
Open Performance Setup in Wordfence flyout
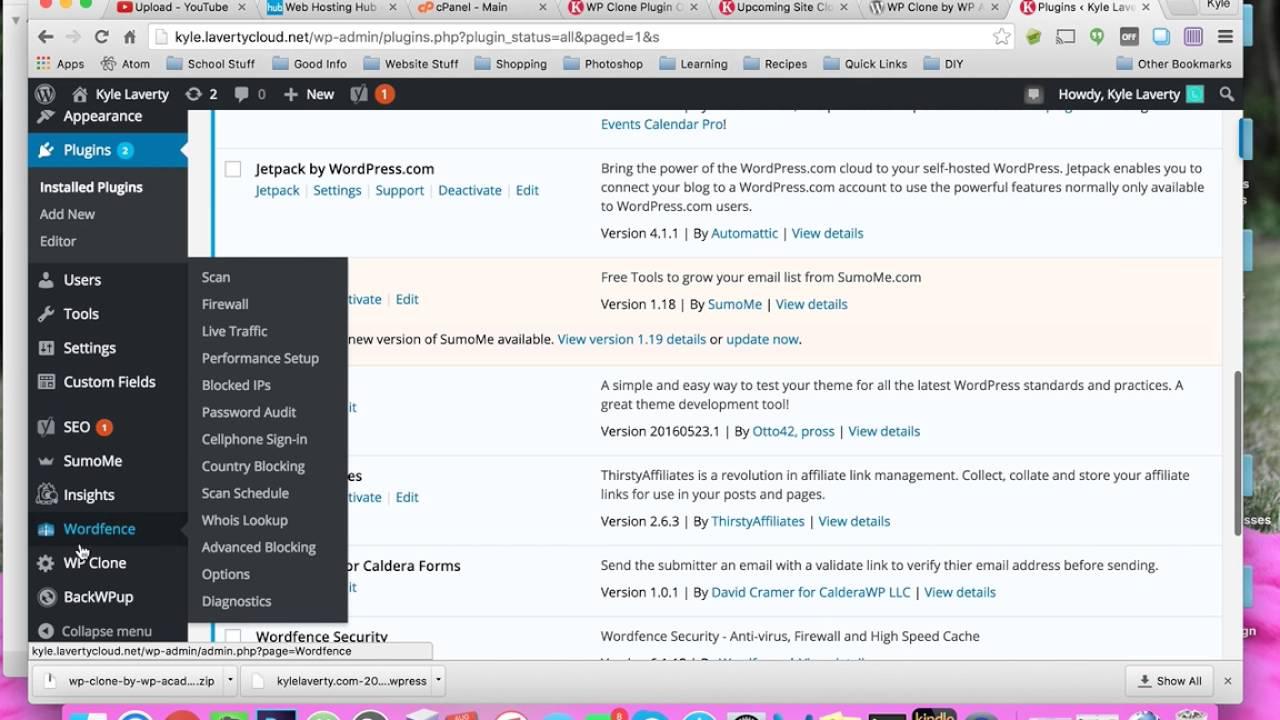(x=260, y=358)
